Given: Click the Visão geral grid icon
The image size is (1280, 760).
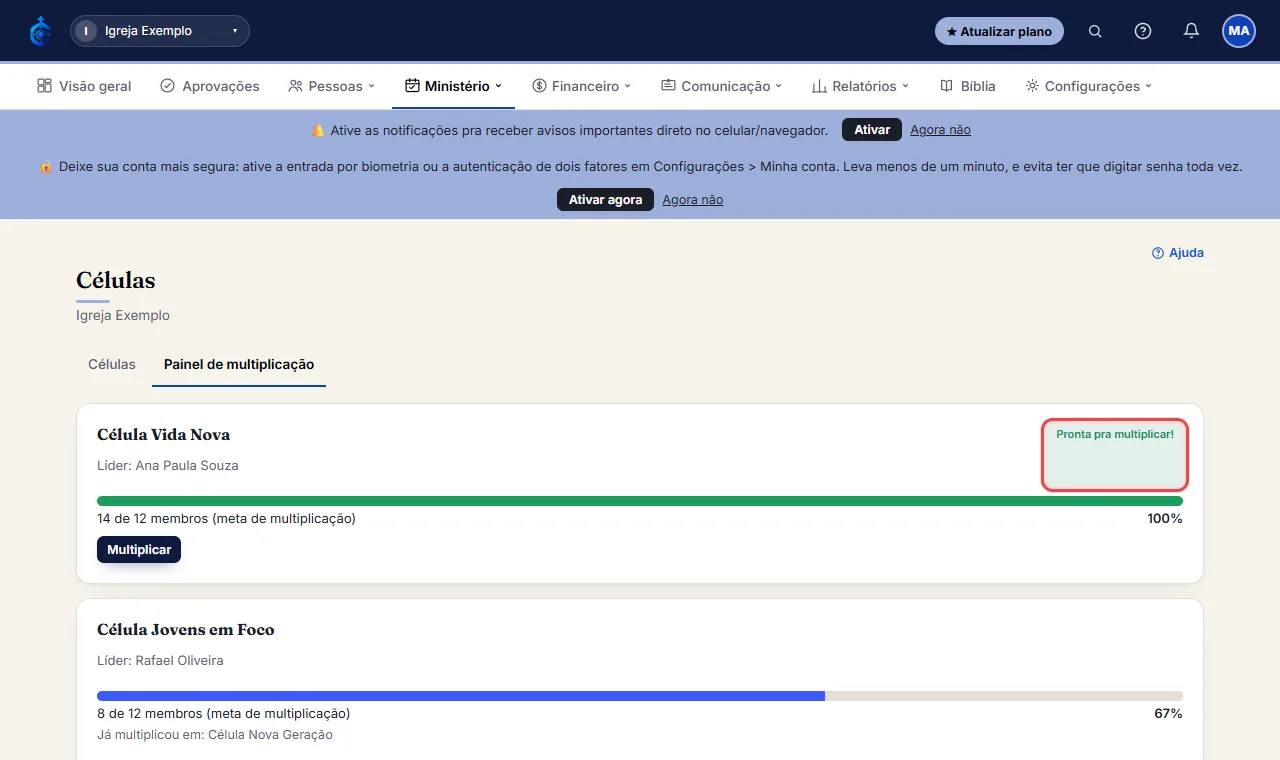Looking at the screenshot, I should [44, 86].
